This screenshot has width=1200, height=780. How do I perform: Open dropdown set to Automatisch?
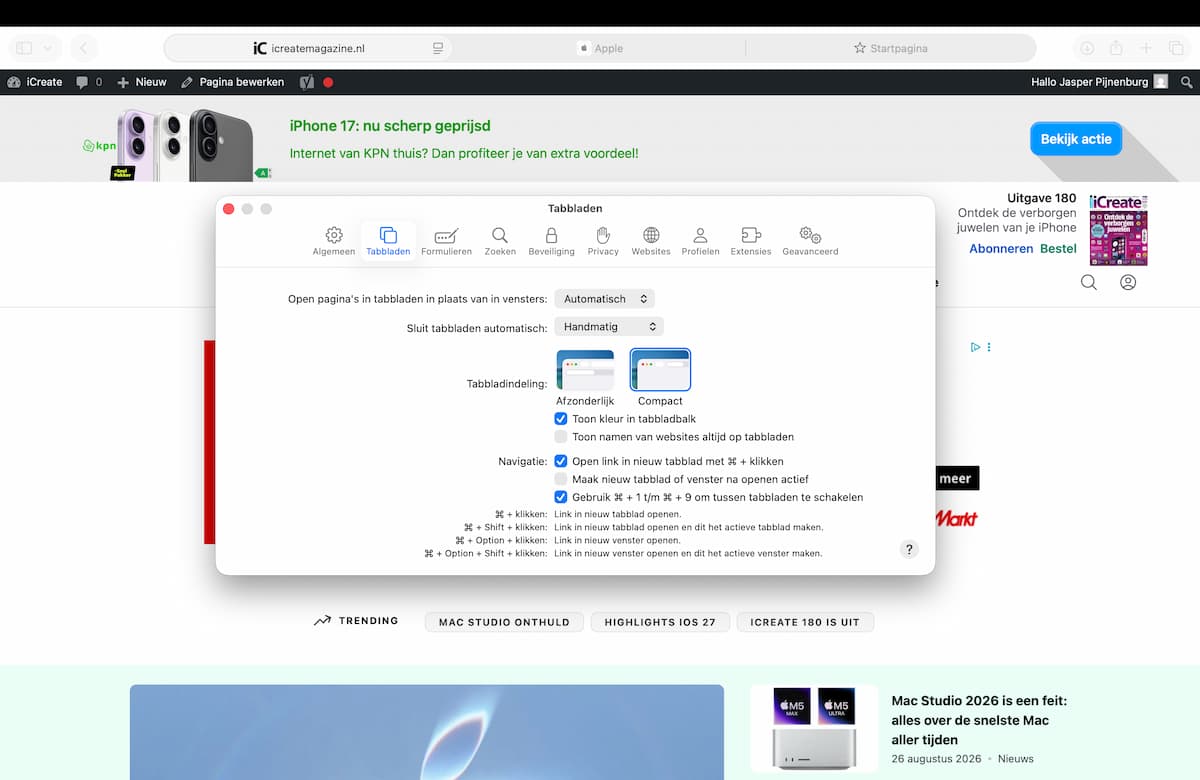605,299
